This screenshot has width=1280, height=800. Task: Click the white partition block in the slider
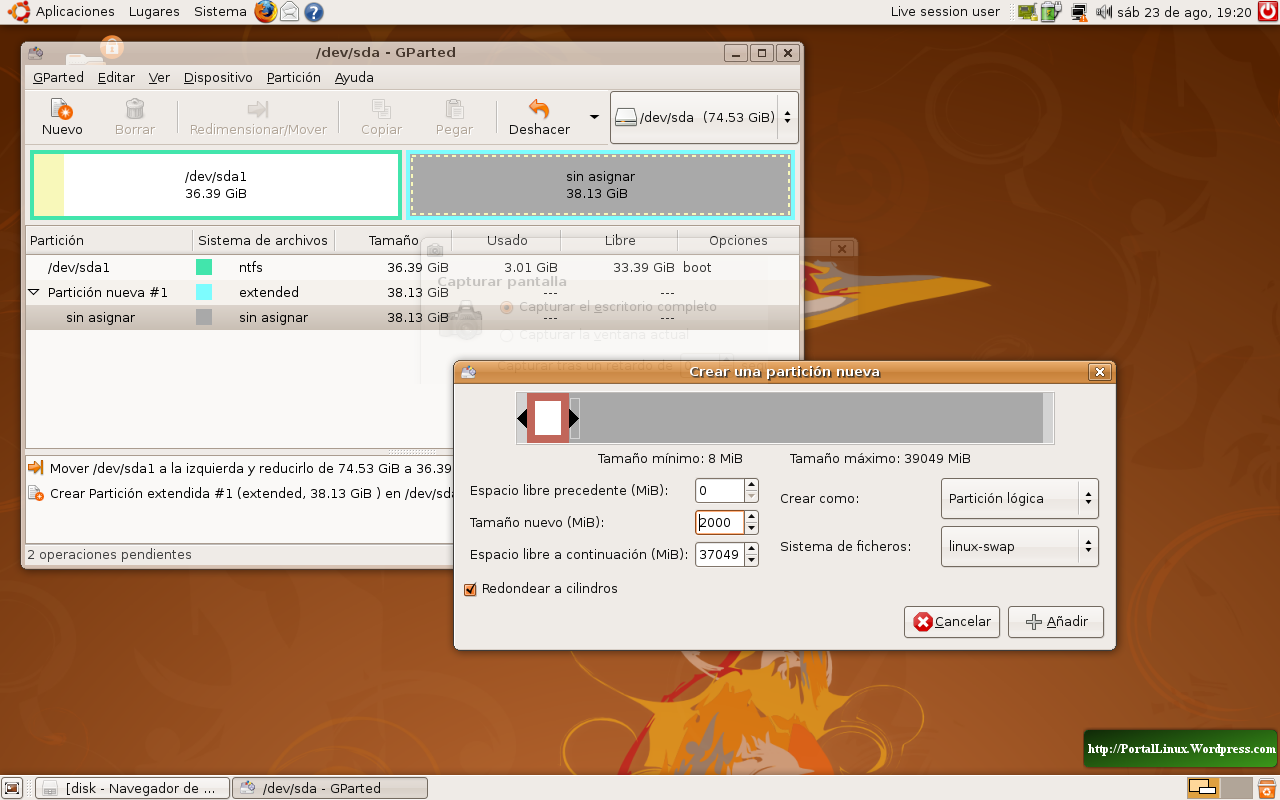(x=548, y=418)
